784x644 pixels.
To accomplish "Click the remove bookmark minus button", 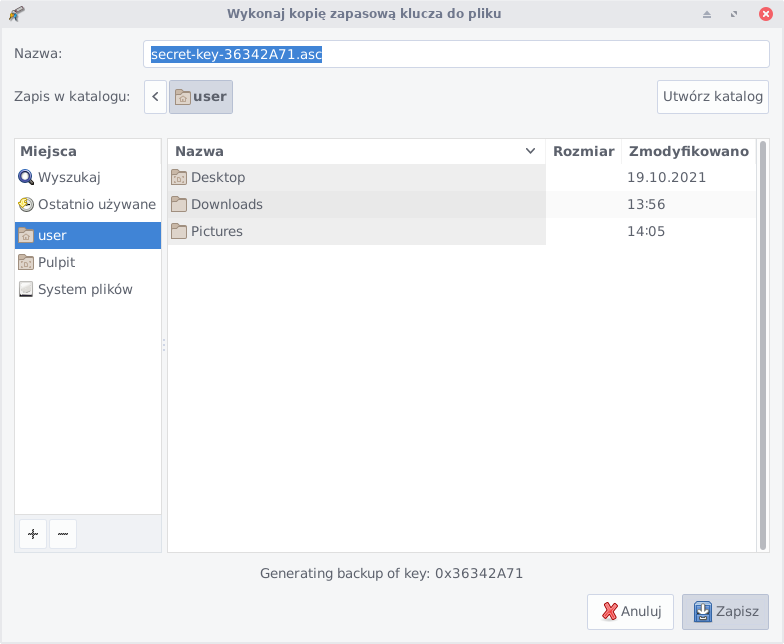I will (x=62, y=534).
